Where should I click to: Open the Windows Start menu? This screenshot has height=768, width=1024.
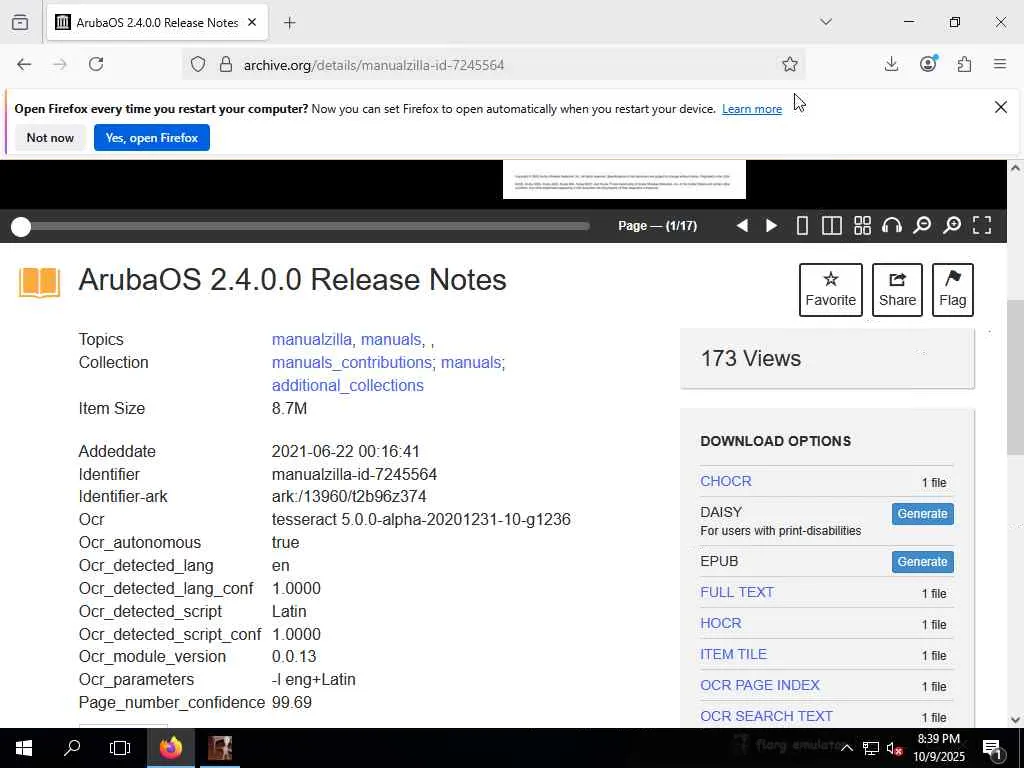pyautogui.click(x=24, y=748)
